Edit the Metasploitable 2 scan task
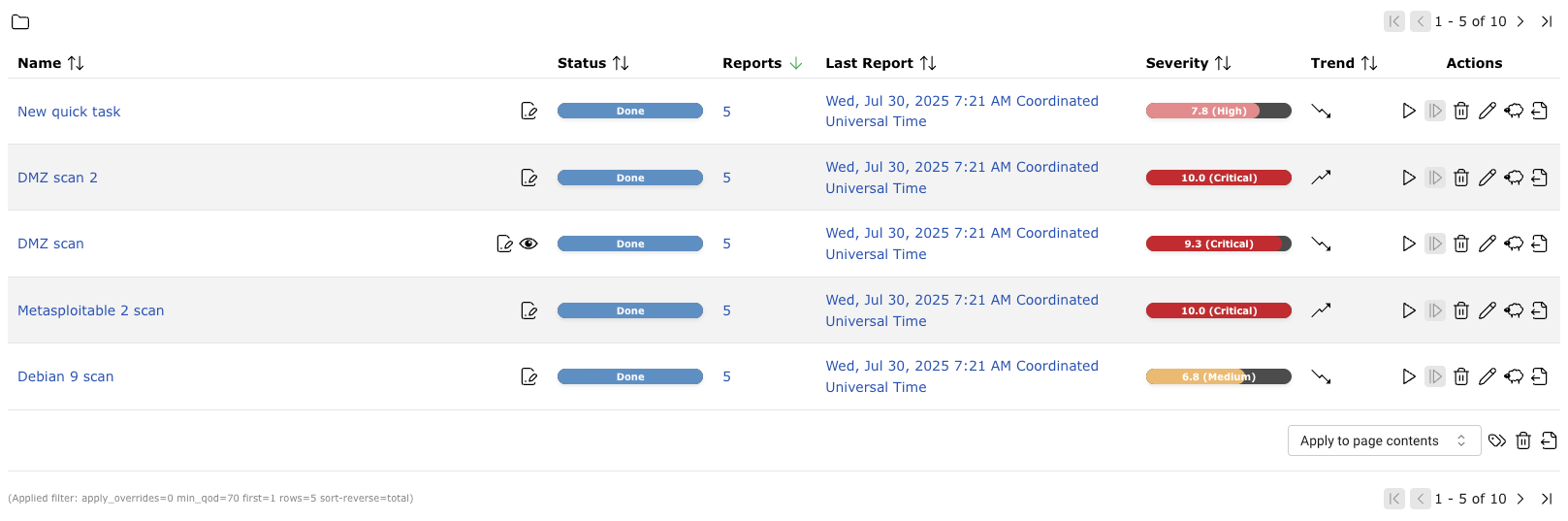 tap(1487, 310)
